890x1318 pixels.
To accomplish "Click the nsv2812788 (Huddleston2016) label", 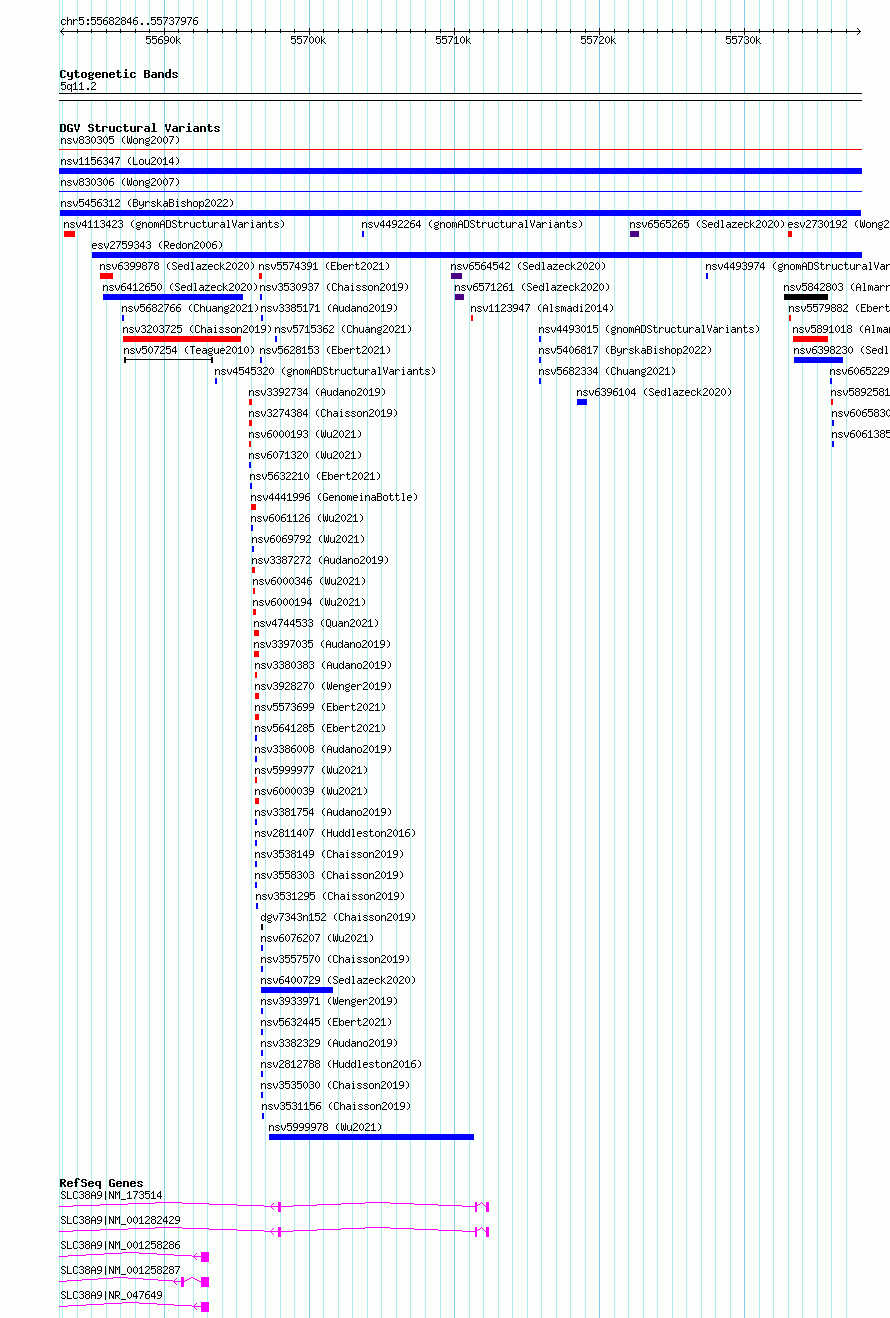I will 341,1064.
